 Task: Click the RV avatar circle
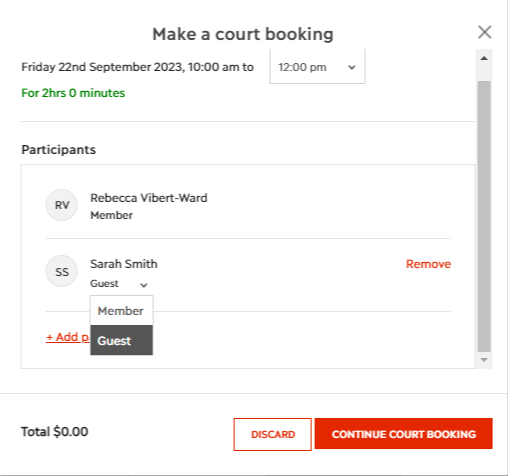[62, 205]
